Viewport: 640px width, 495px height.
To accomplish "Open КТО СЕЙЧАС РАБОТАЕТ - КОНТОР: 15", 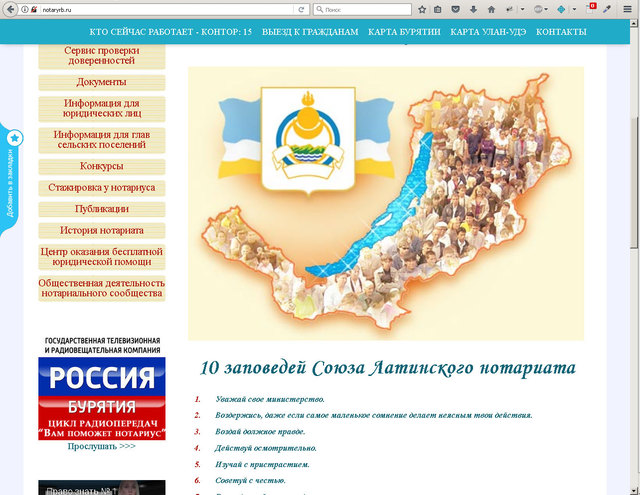I will pos(171,32).
